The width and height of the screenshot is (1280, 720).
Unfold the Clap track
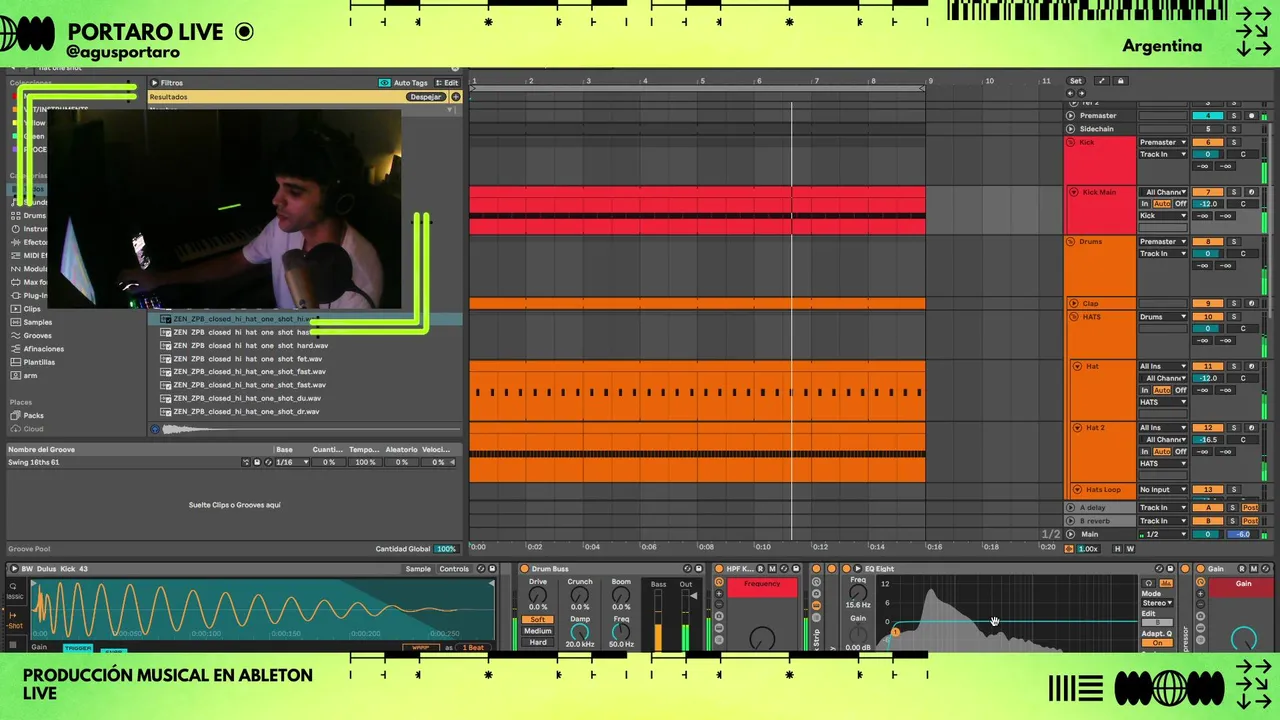click(1075, 304)
